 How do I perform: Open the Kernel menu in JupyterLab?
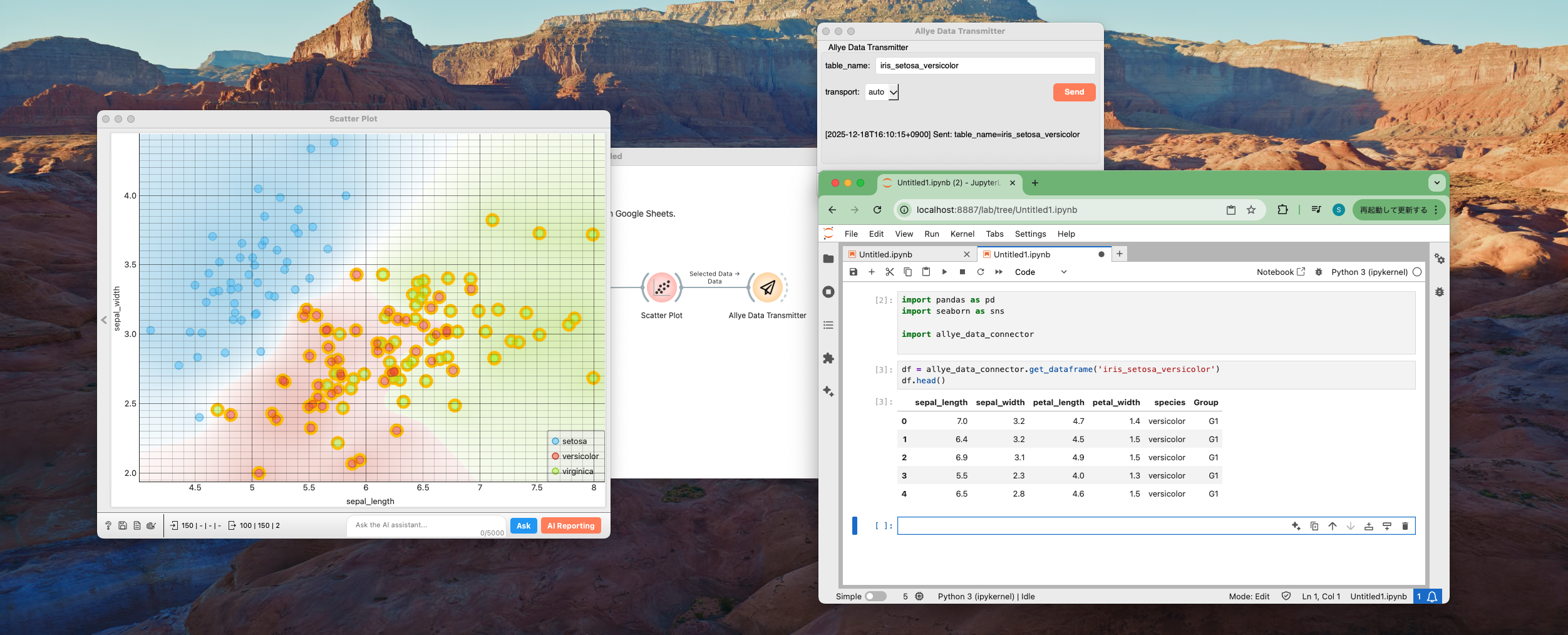coord(962,234)
